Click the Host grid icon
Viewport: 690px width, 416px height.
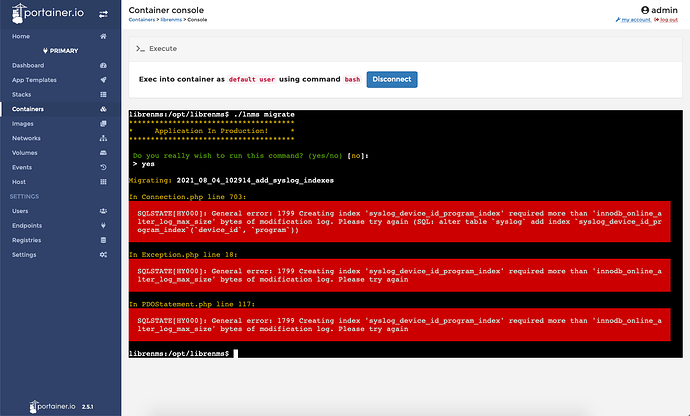pyautogui.click(x=103, y=182)
